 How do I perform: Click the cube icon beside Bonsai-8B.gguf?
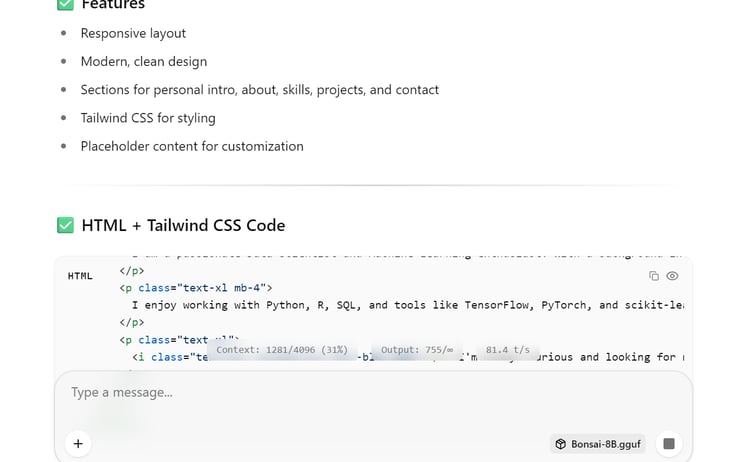coord(561,444)
